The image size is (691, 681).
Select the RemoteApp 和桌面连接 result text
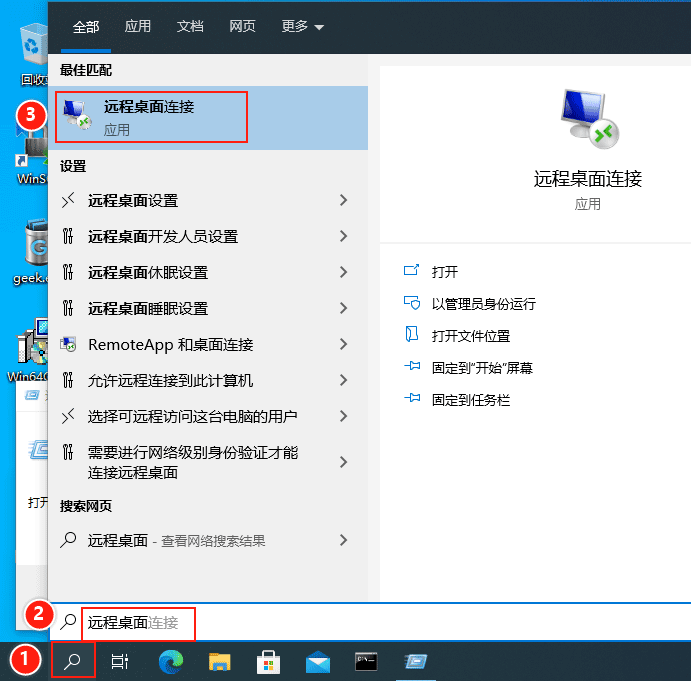coord(171,344)
